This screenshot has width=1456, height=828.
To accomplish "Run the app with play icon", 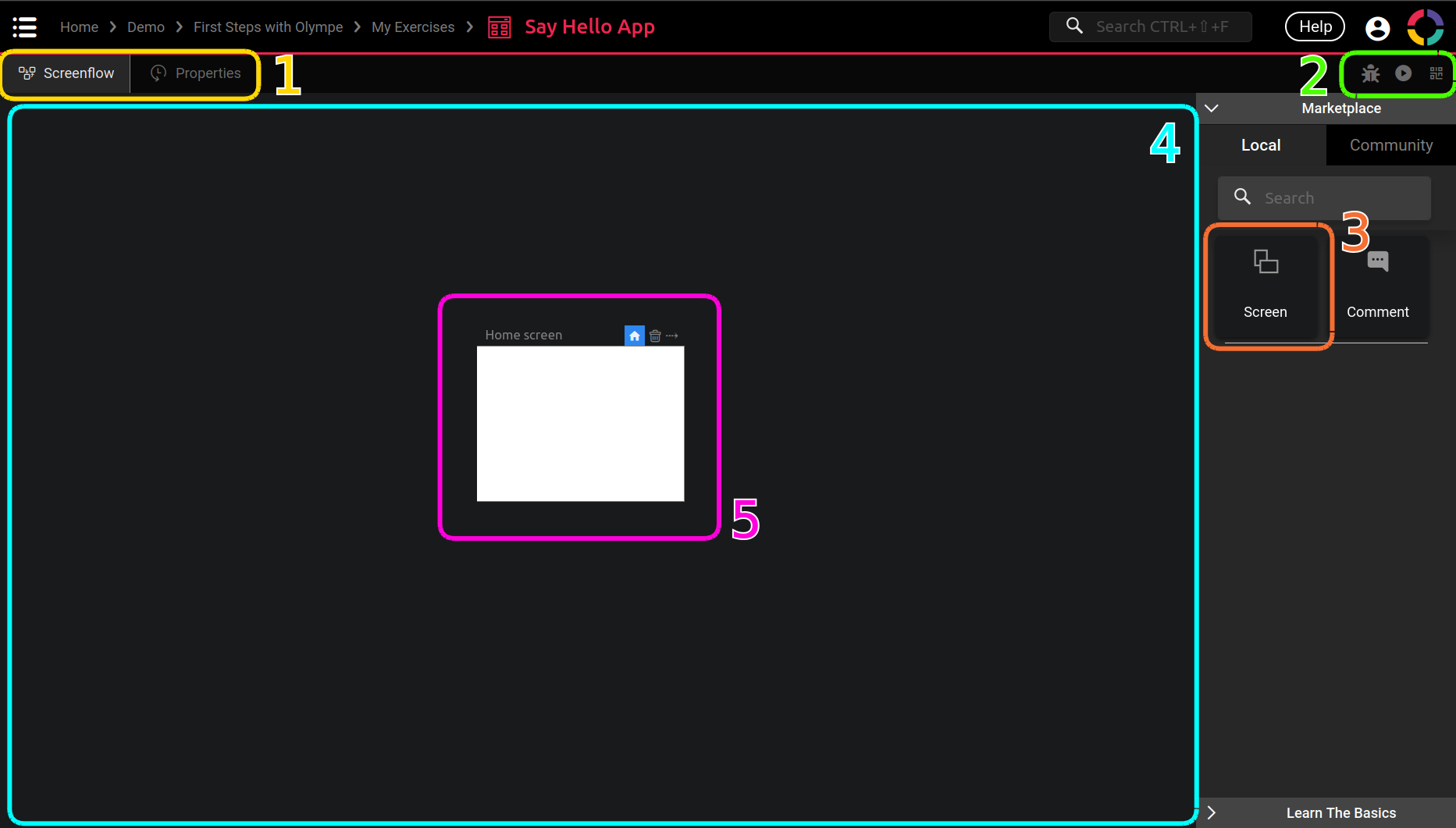I will click(x=1403, y=73).
